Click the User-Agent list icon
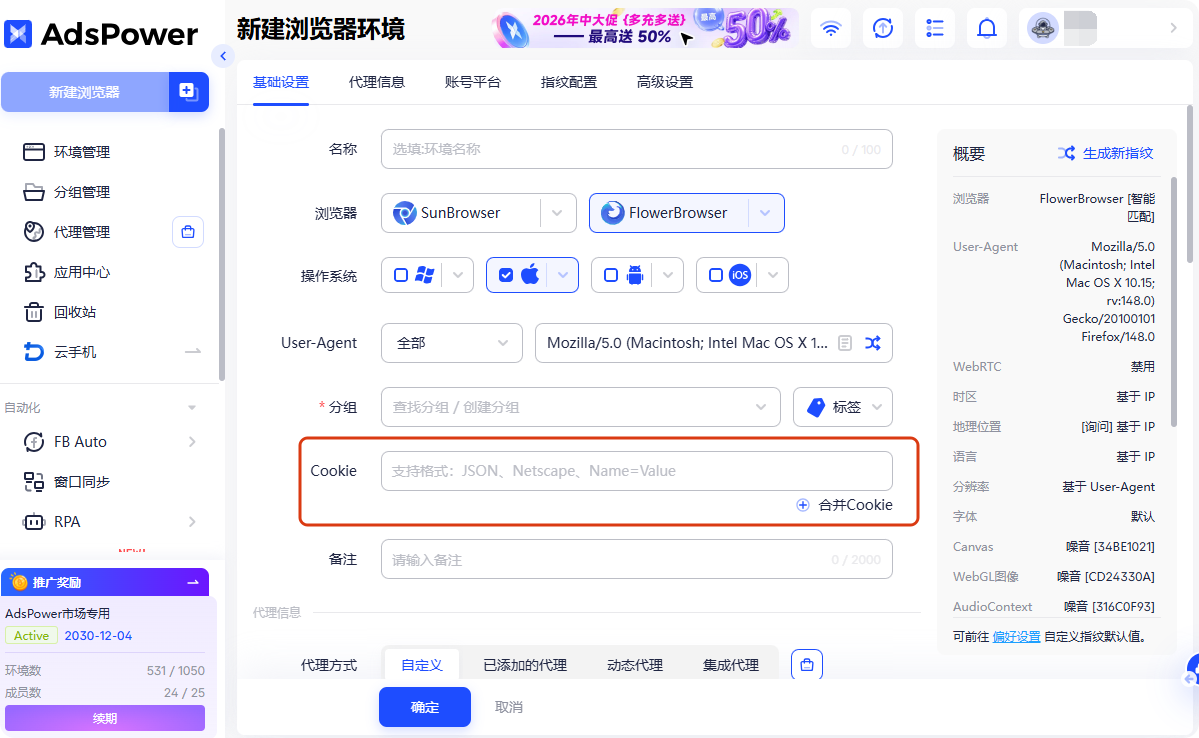The image size is (1199, 738). point(845,343)
